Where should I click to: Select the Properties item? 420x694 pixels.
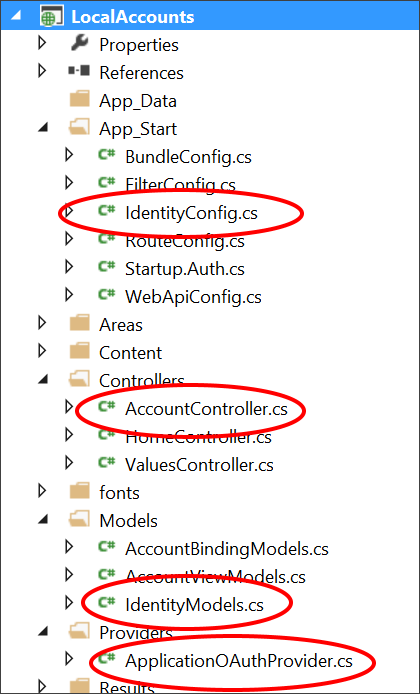coord(139,45)
